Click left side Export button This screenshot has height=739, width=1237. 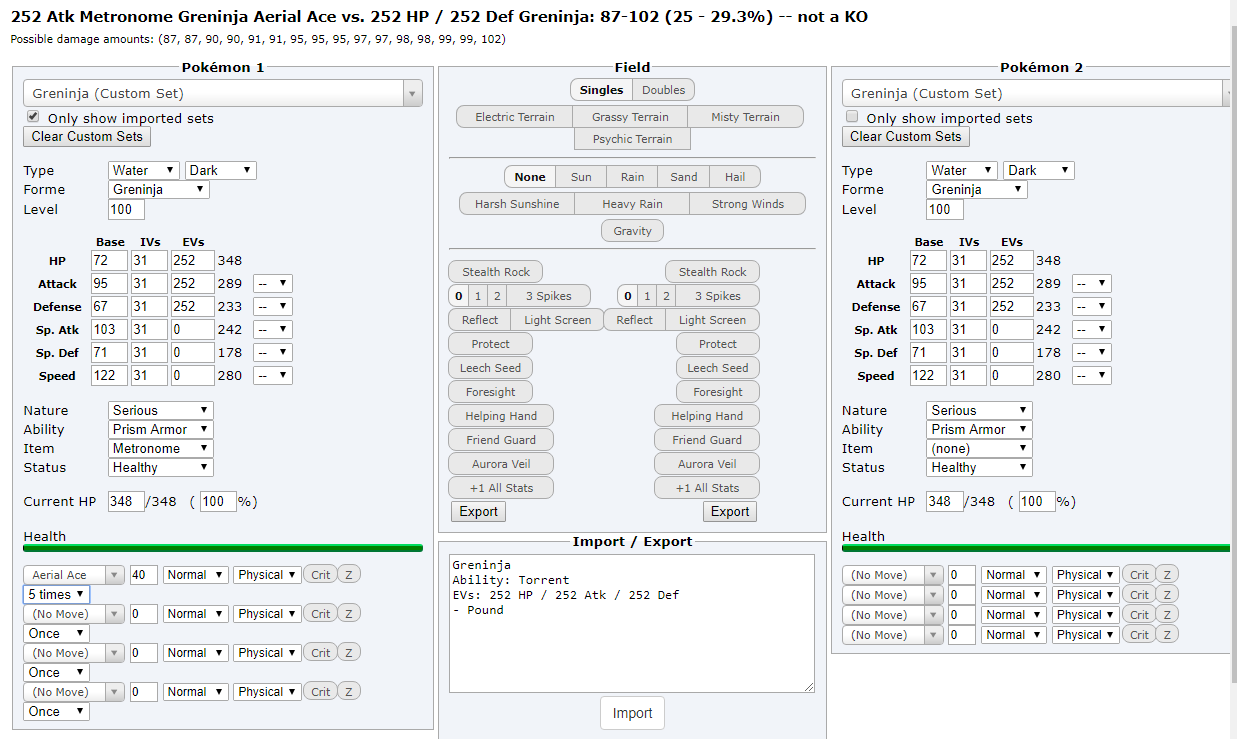pos(479,511)
